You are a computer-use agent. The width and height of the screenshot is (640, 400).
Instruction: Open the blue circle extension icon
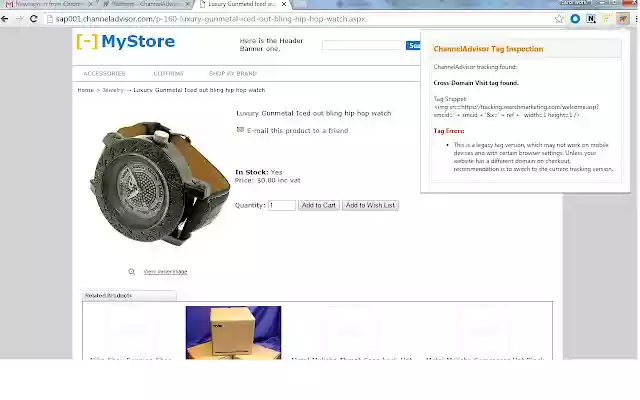tap(575, 19)
